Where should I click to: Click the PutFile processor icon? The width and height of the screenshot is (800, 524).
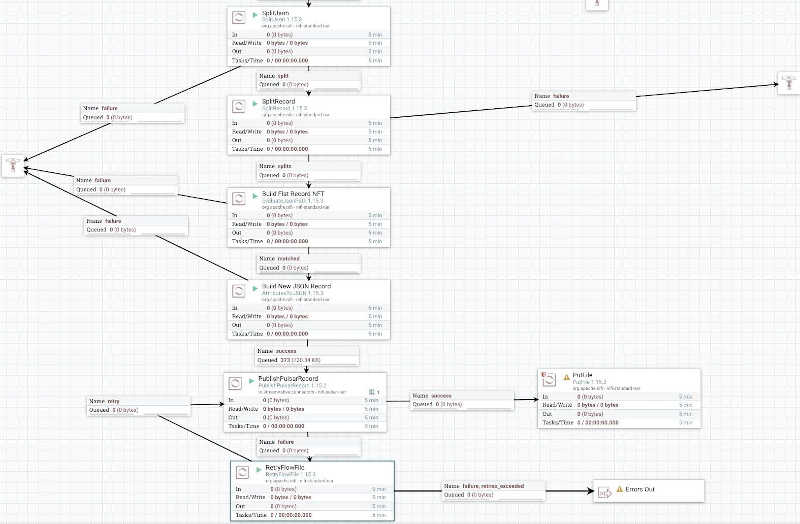549,380
